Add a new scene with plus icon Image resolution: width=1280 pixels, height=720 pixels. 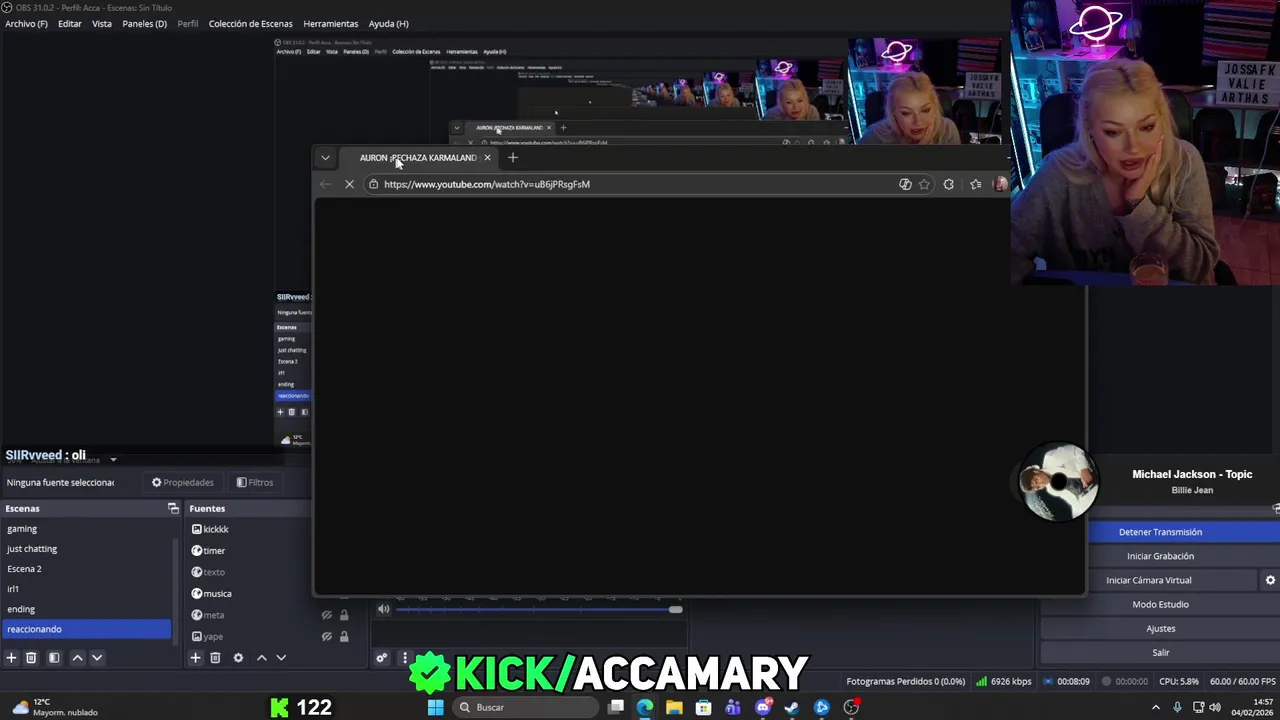[x=11, y=658]
